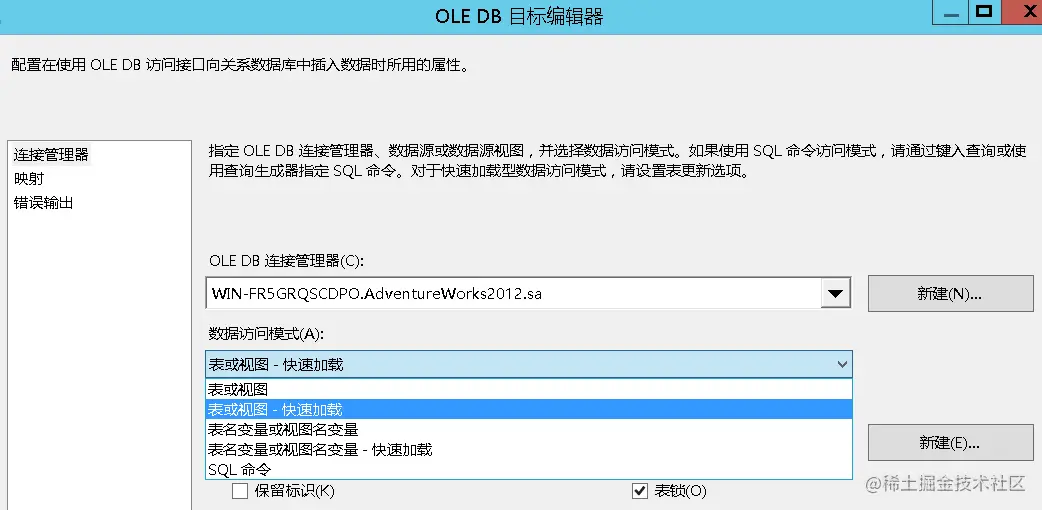The width and height of the screenshot is (1042, 510).
Task: Click the 新建(E)... button
Action: 950,443
